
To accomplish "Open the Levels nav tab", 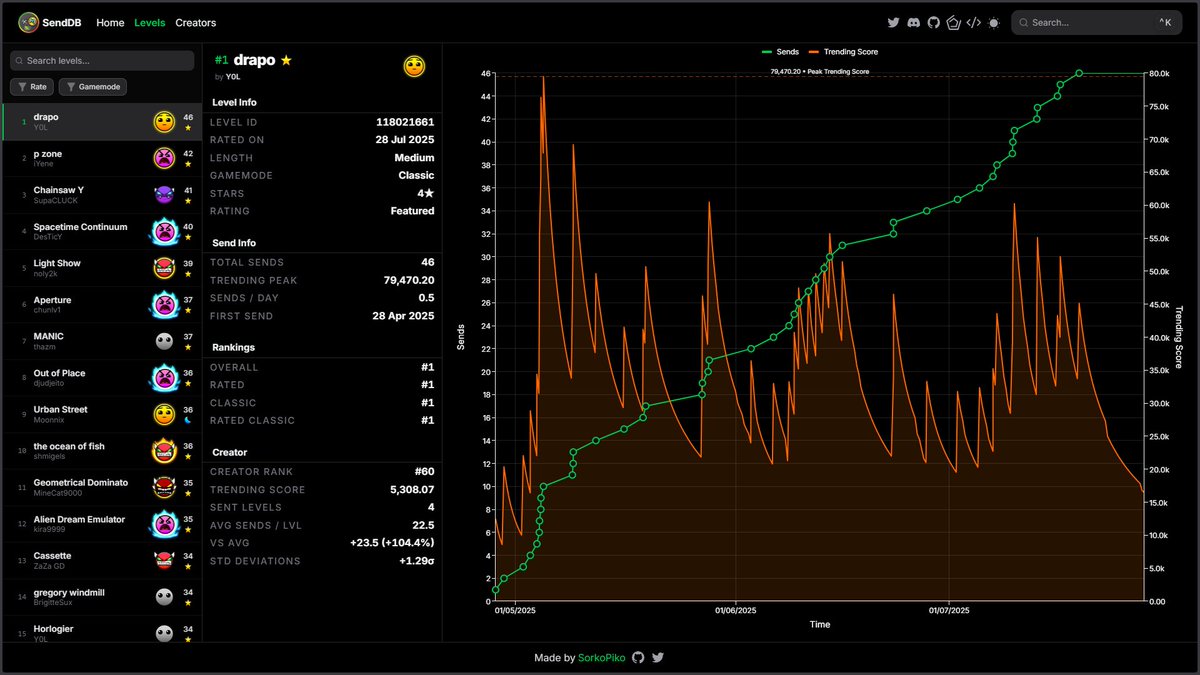I will tap(150, 22).
